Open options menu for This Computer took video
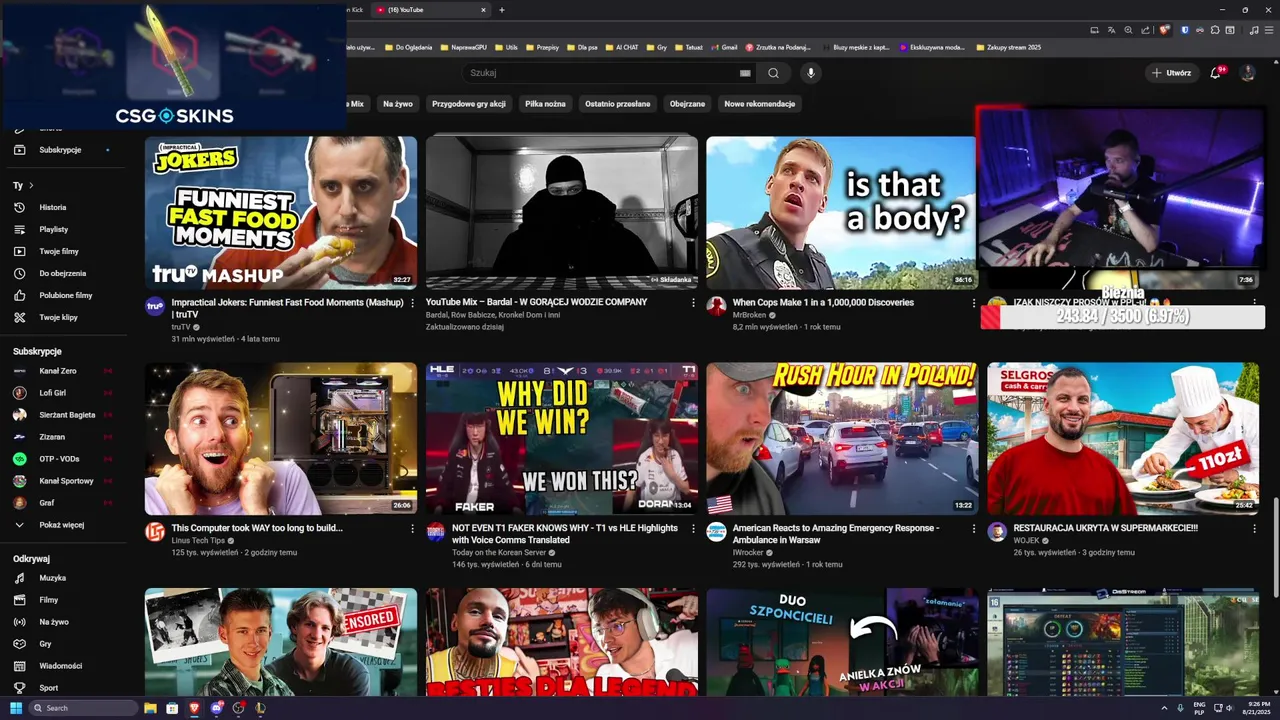This screenshot has width=1280, height=720. [x=412, y=529]
